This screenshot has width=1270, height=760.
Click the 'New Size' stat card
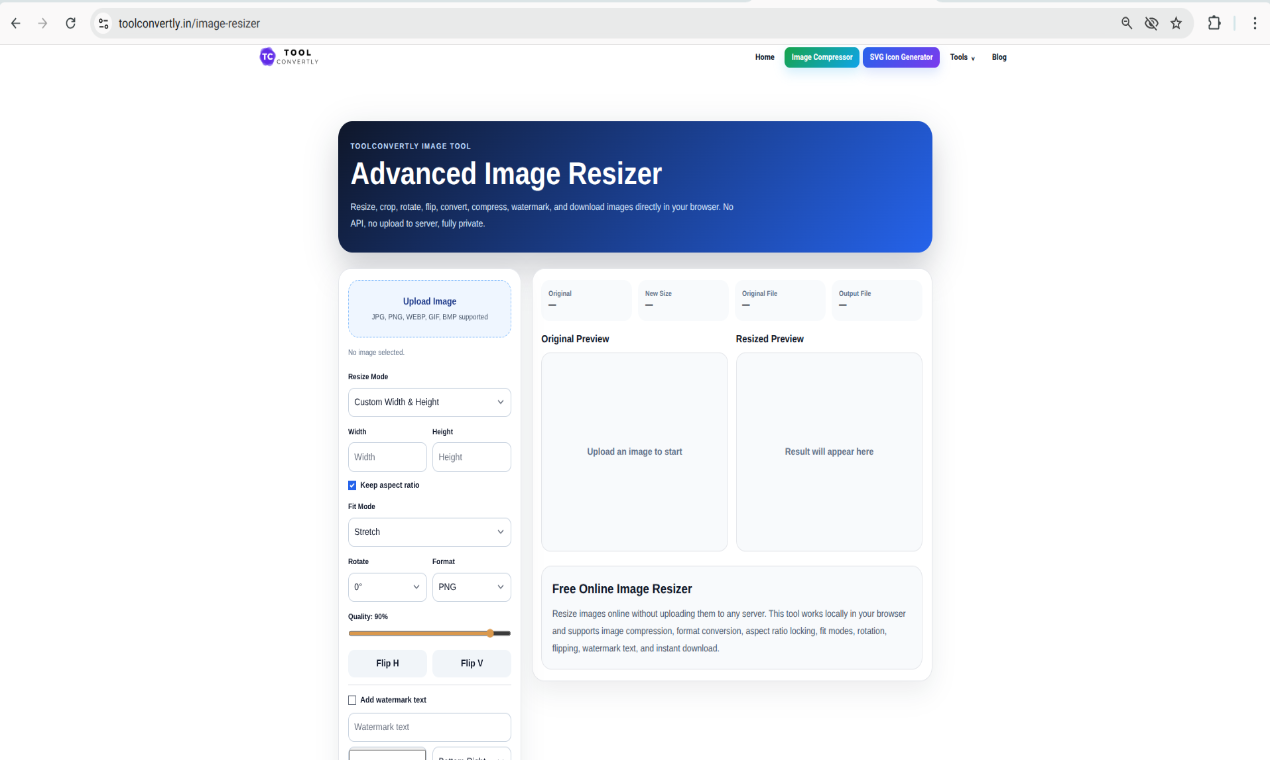(x=683, y=300)
